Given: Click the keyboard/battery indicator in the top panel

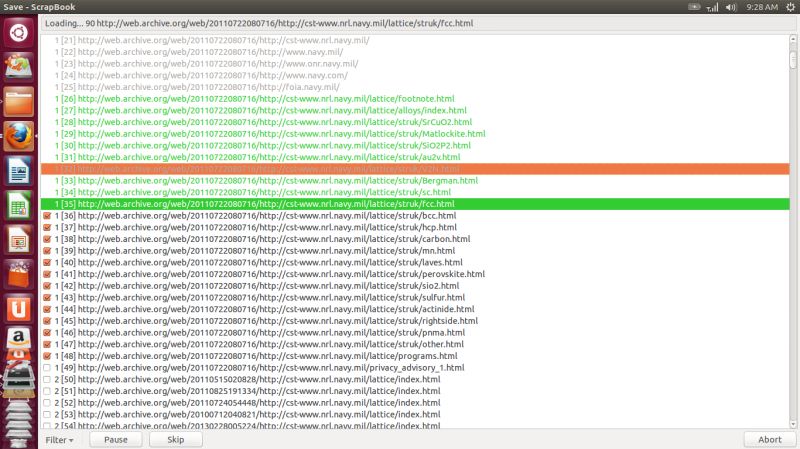Looking at the screenshot, I should click(x=694, y=7).
